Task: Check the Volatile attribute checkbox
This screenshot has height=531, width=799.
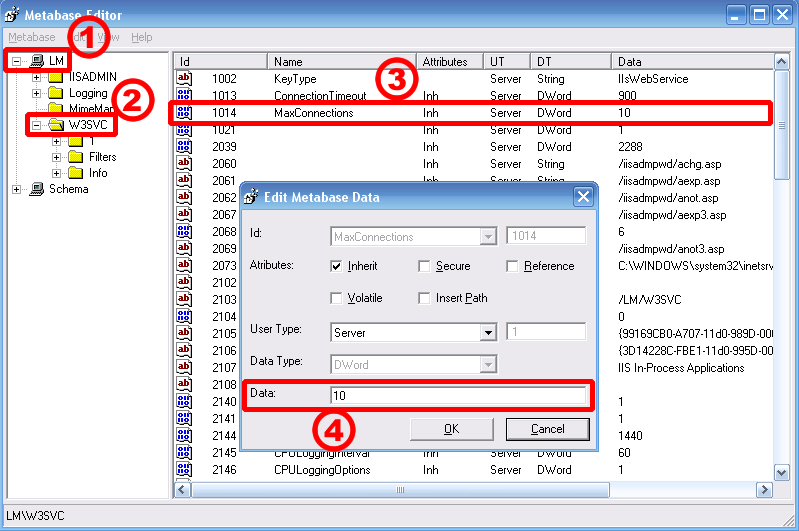Action: pyautogui.click(x=337, y=298)
